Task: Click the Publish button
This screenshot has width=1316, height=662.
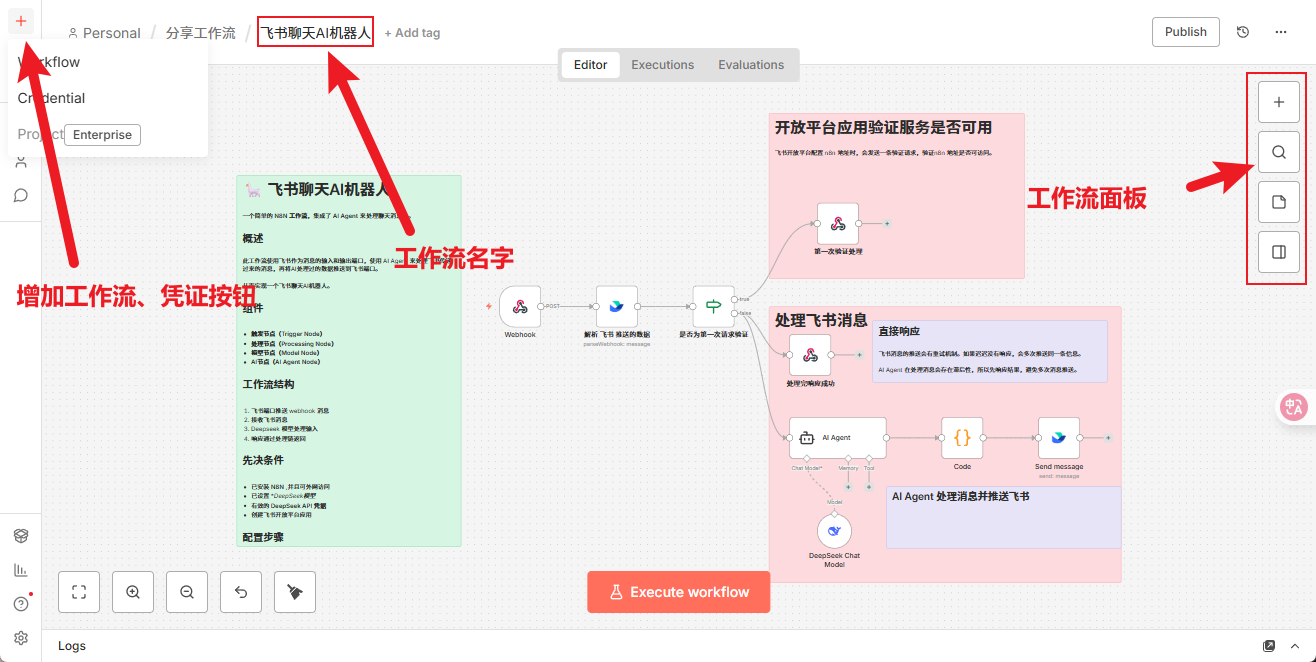Action: point(1185,32)
